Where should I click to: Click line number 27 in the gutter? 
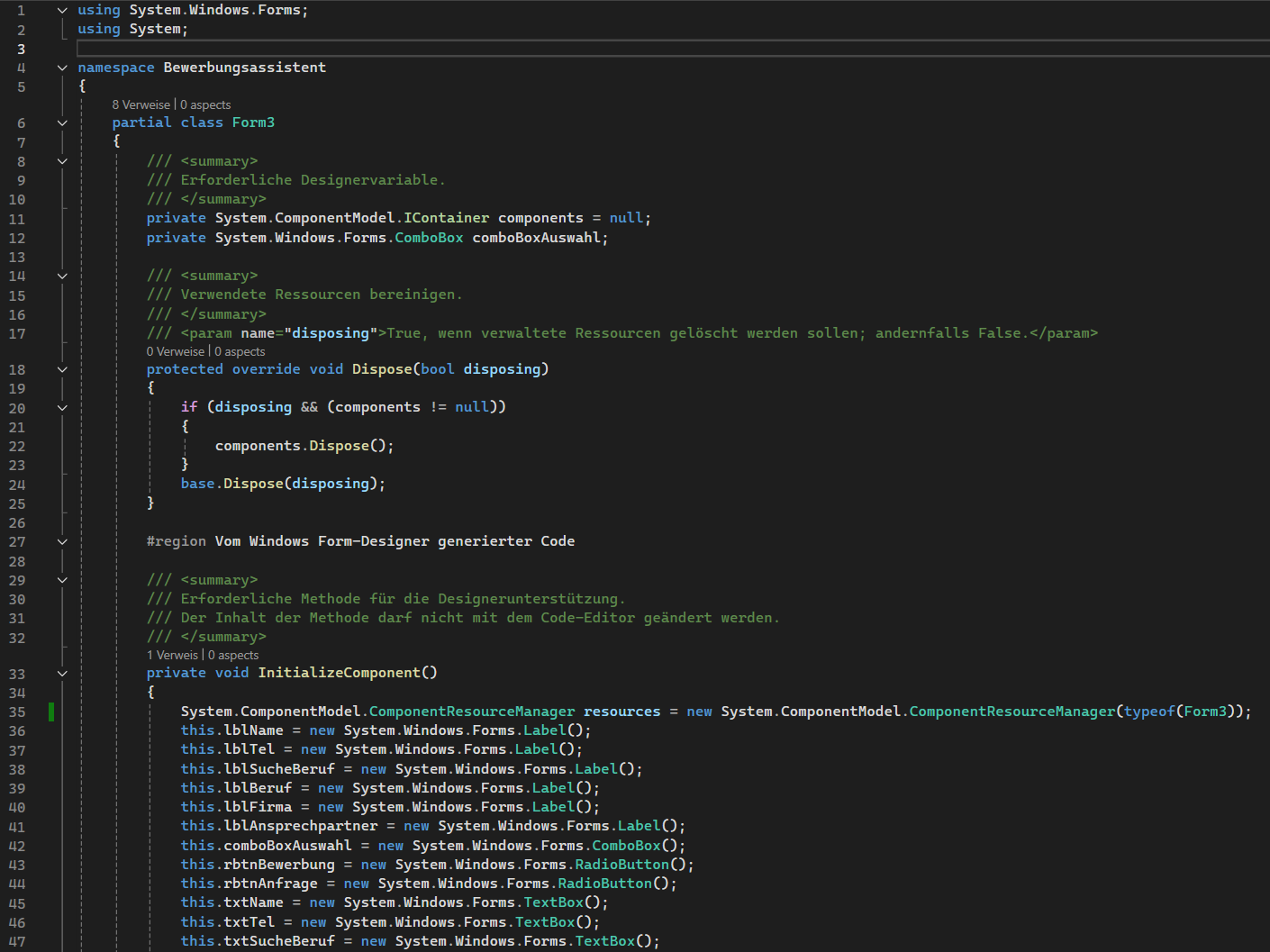(x=17, y=542)
